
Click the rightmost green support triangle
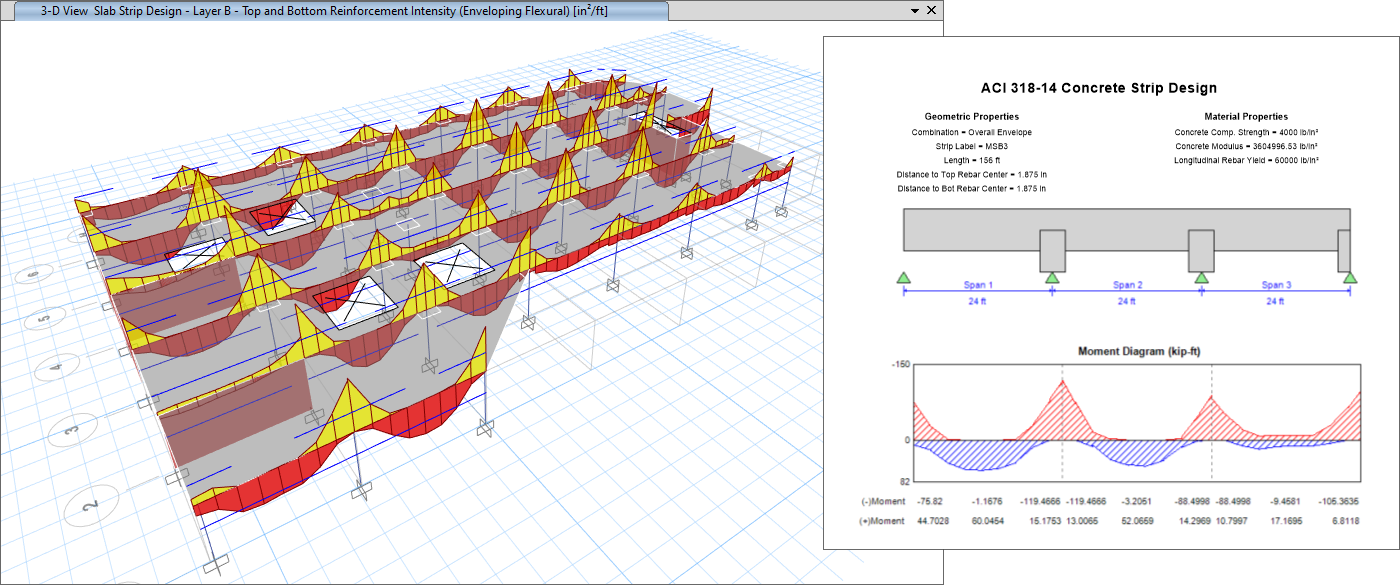(1350, 277)
